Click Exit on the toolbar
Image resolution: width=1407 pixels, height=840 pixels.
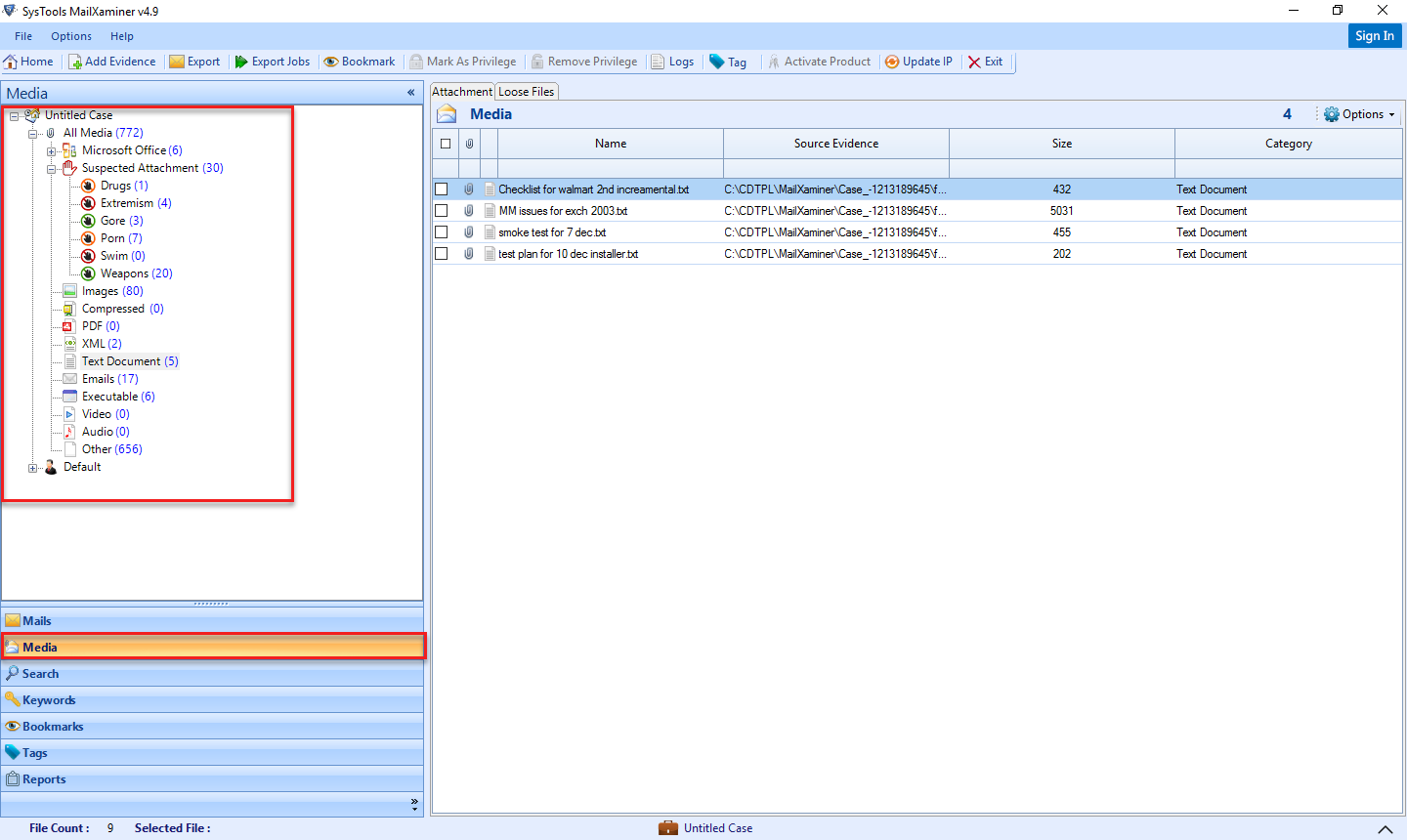point(986,61)
